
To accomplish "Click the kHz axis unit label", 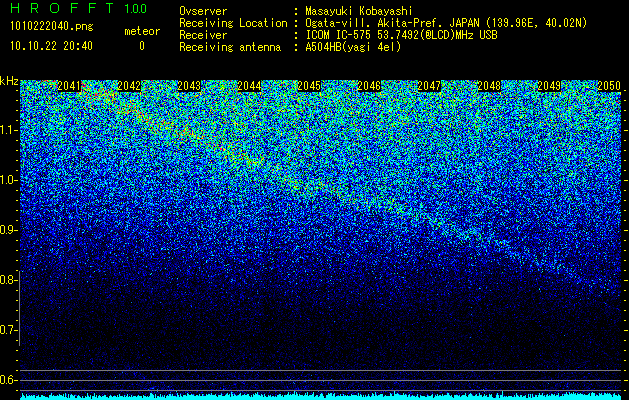I will pos(9,81).
